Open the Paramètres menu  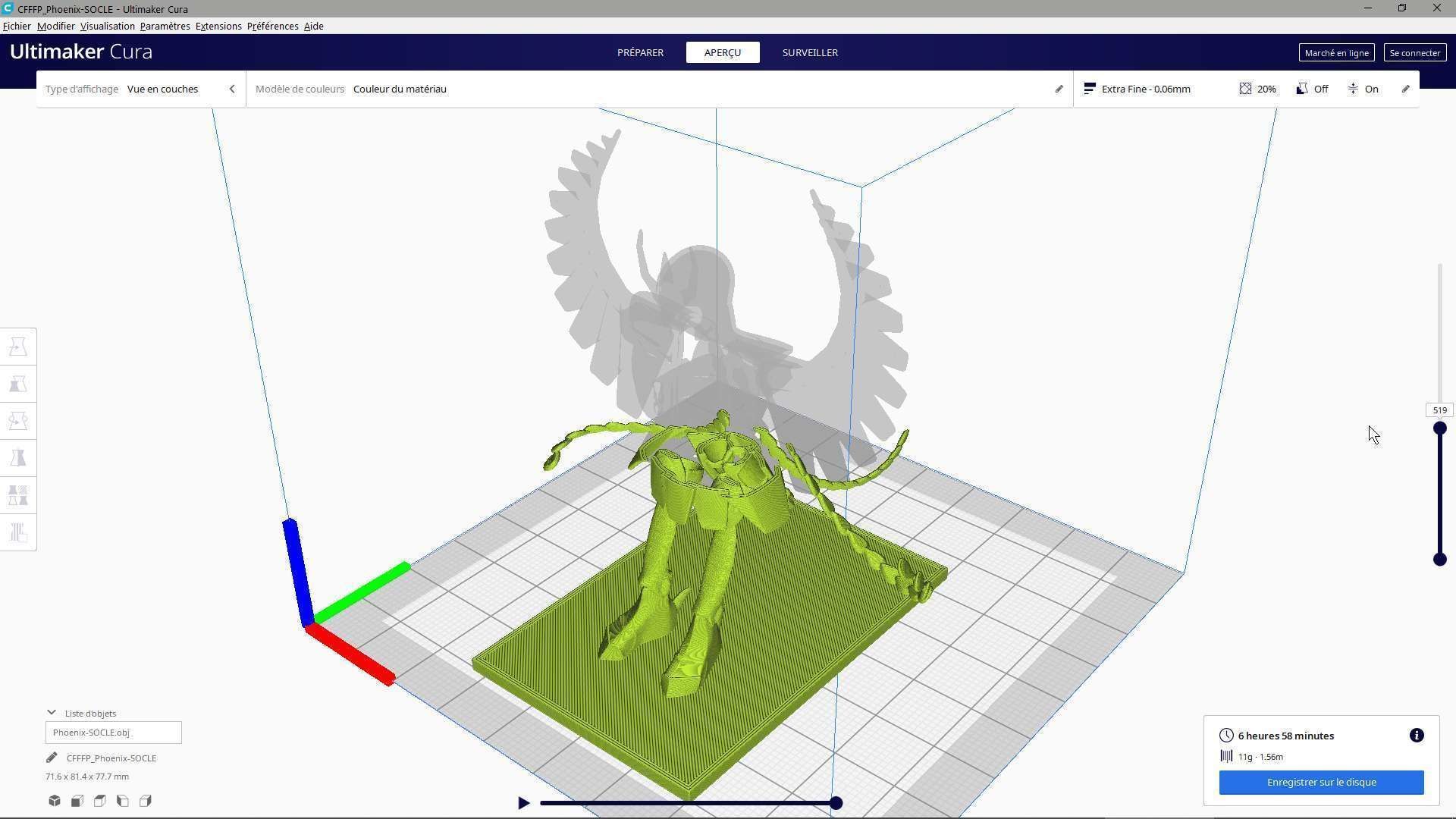tap(165, 26)
